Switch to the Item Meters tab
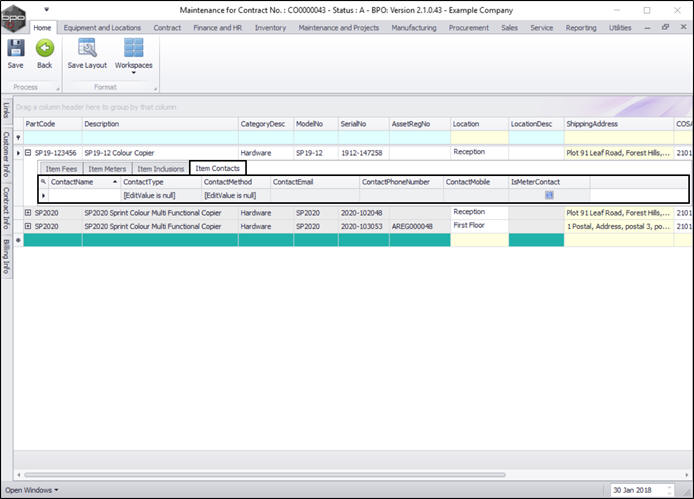The height and width of the screenshot is (499, 694). click(107, 169)
